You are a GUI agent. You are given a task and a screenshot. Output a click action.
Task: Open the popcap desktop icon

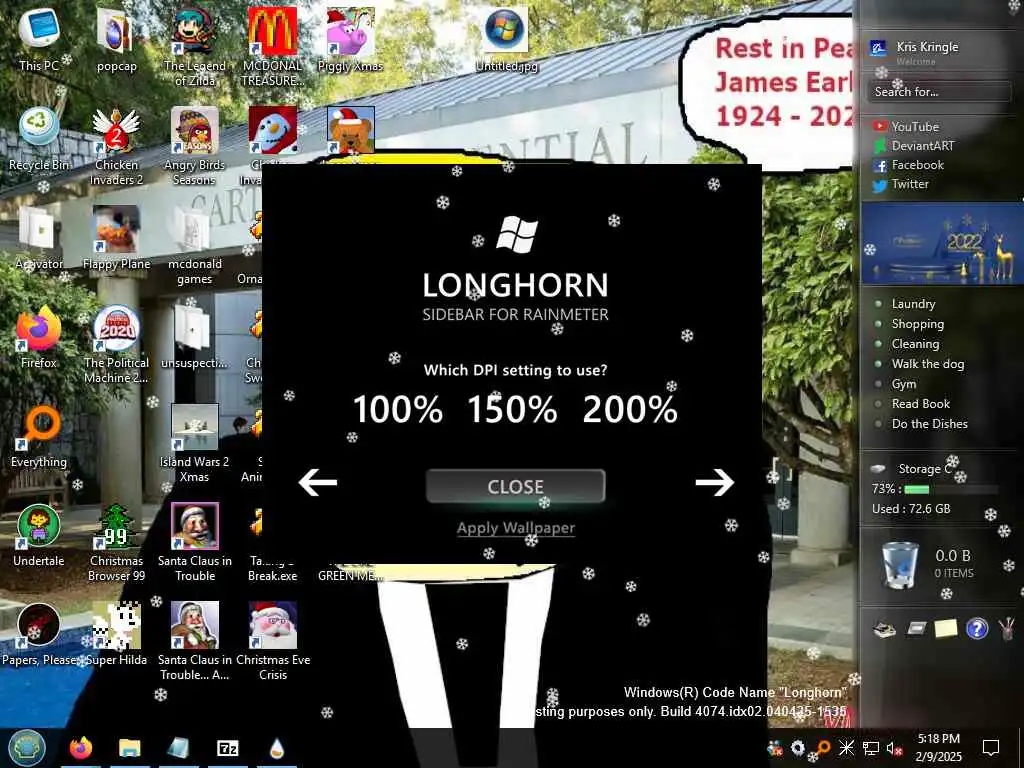click(x=116, y=39)
